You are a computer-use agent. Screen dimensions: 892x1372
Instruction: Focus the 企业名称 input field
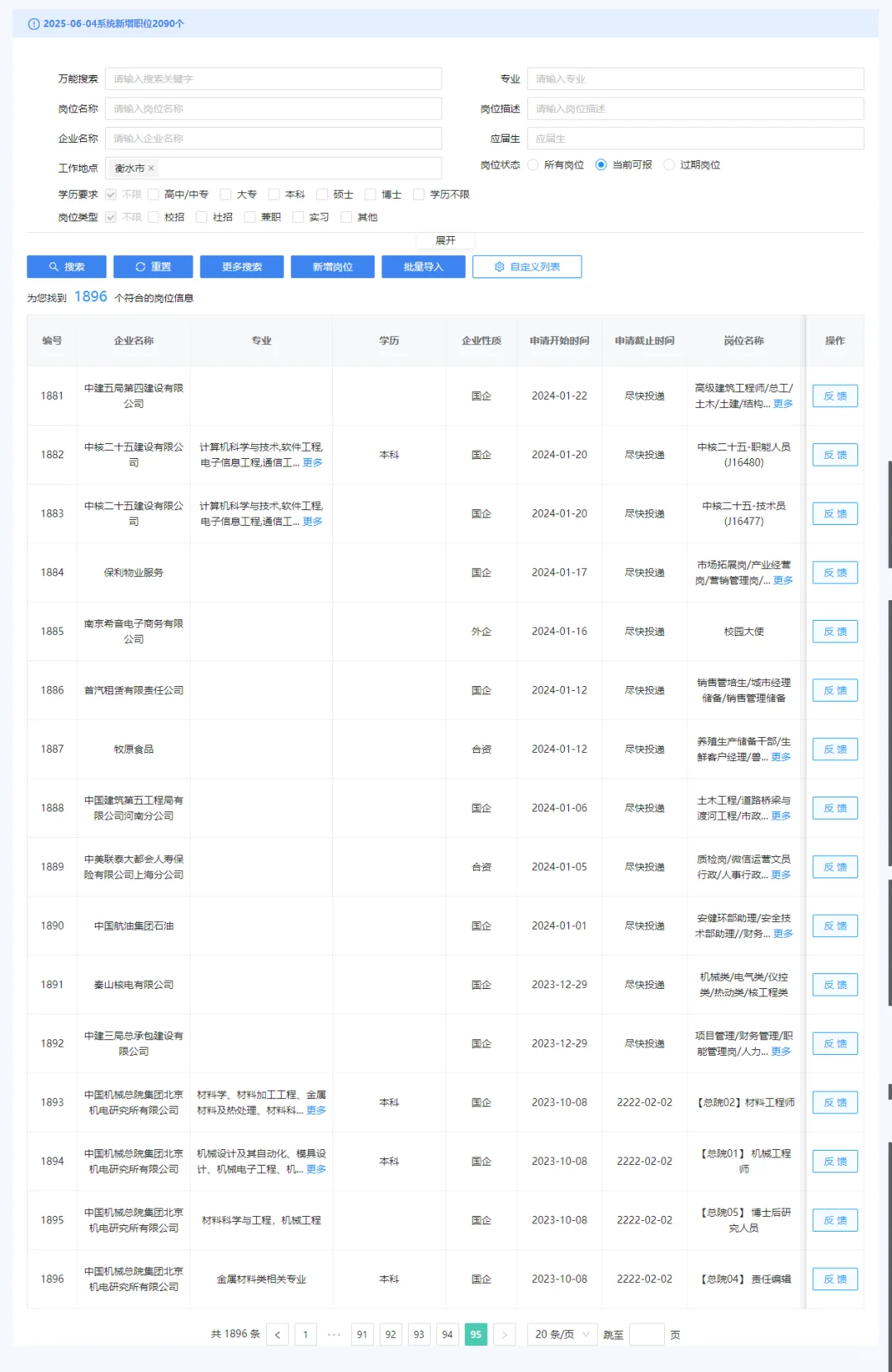click(x=273, y=138)
